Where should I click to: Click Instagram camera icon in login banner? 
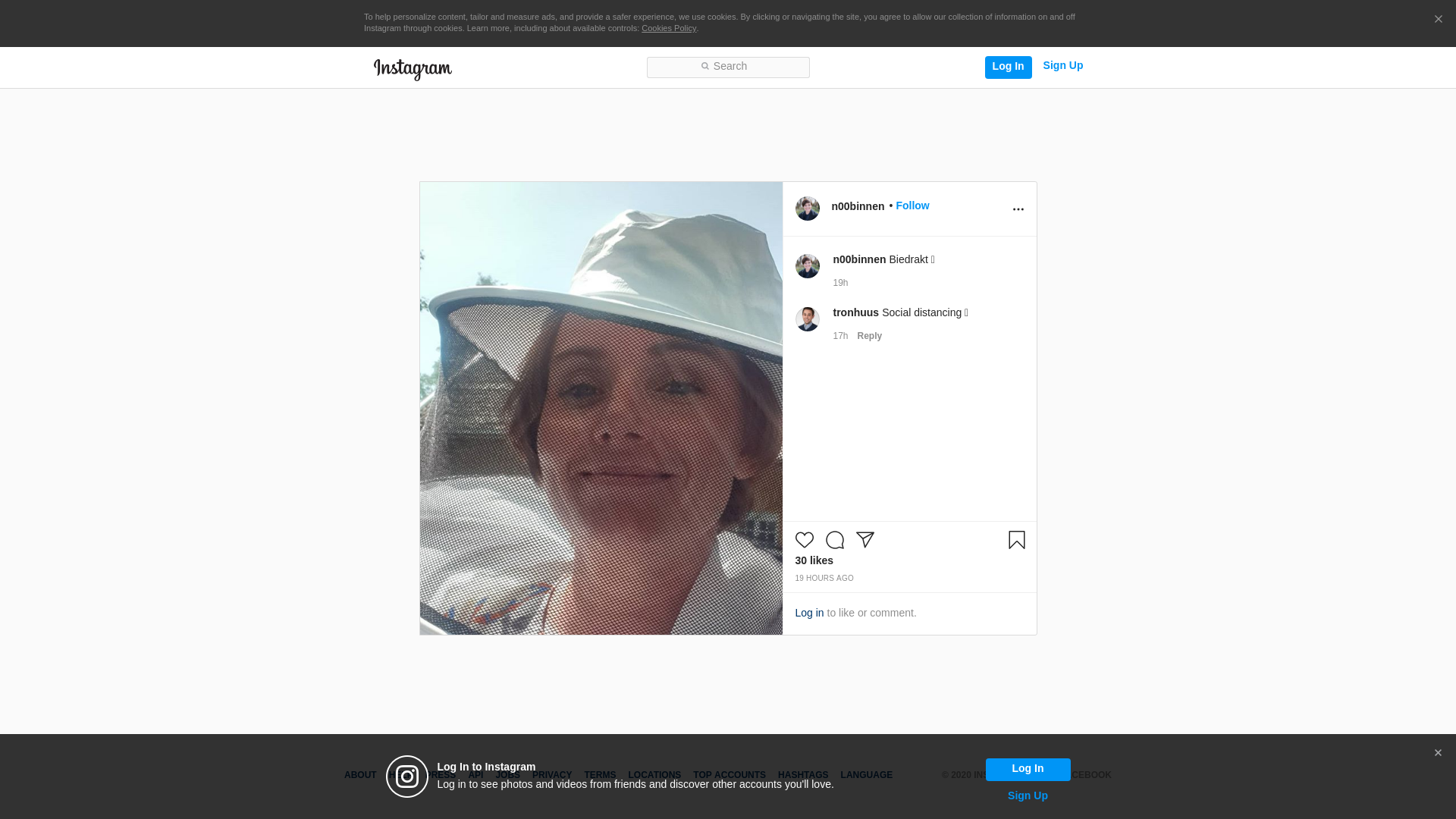click(x=407, y=777)
